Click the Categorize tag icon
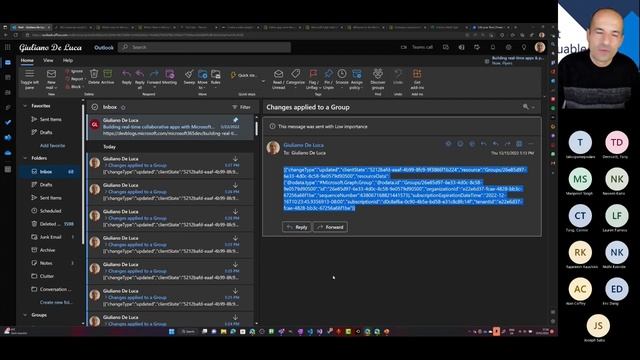Screen dimensions: 640x360 coord(296,73)
